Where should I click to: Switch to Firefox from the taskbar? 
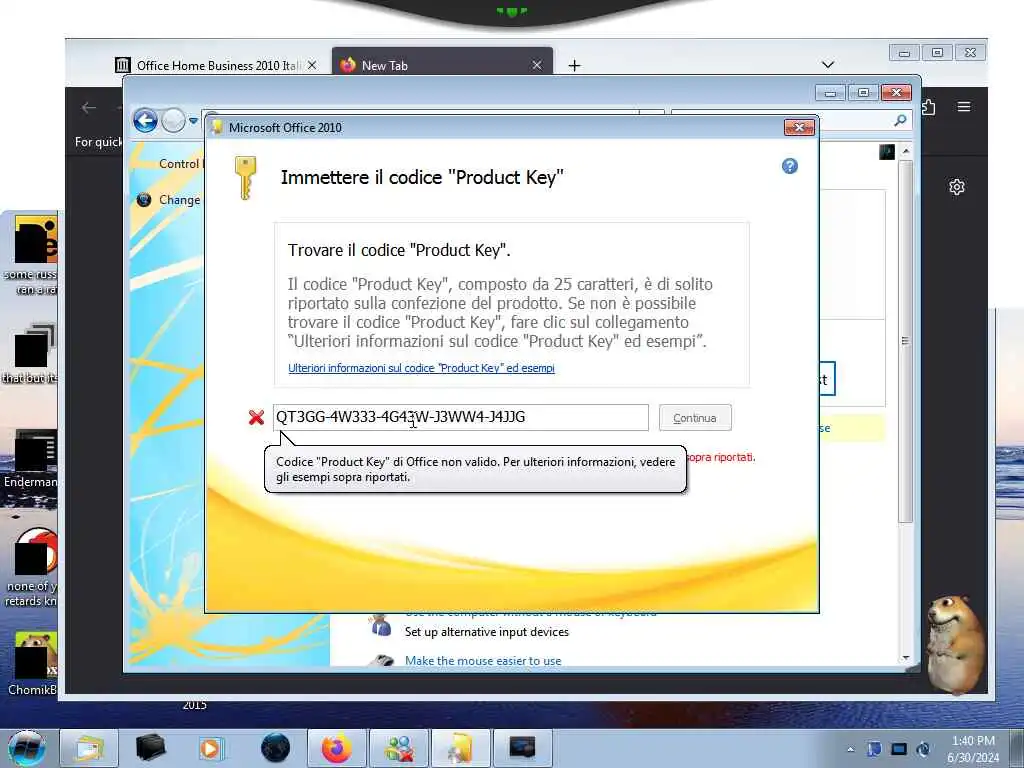(337, 748)
